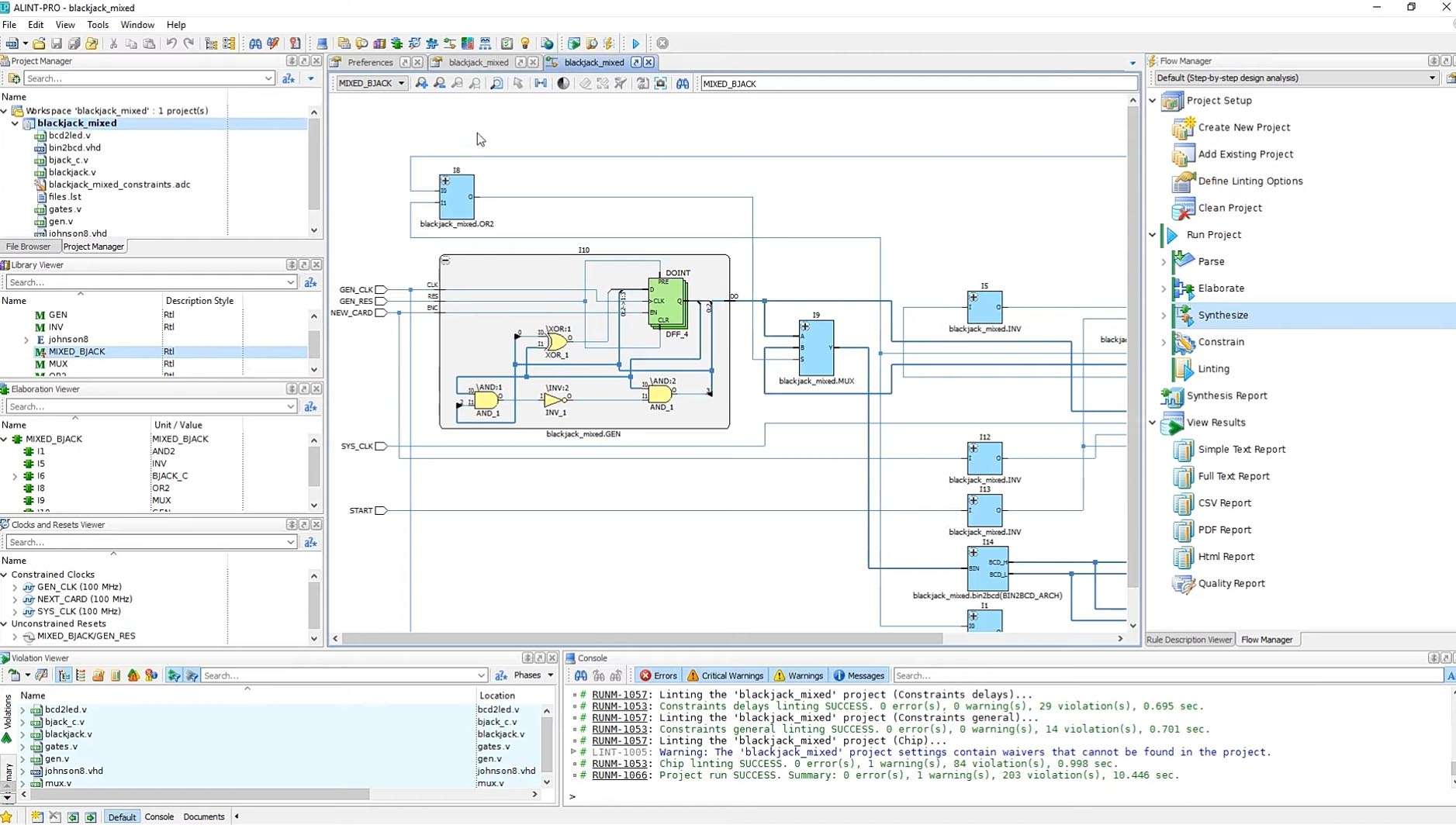Click the Synthesize step icon in Flow Manager

click(x=1183, y=315)
